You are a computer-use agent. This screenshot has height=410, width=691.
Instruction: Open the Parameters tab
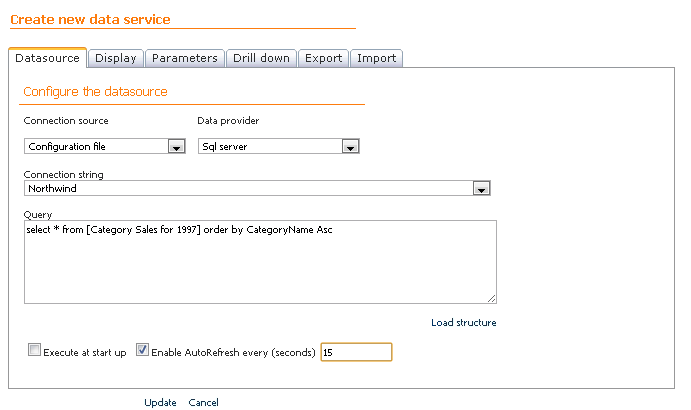click(185, 58)
